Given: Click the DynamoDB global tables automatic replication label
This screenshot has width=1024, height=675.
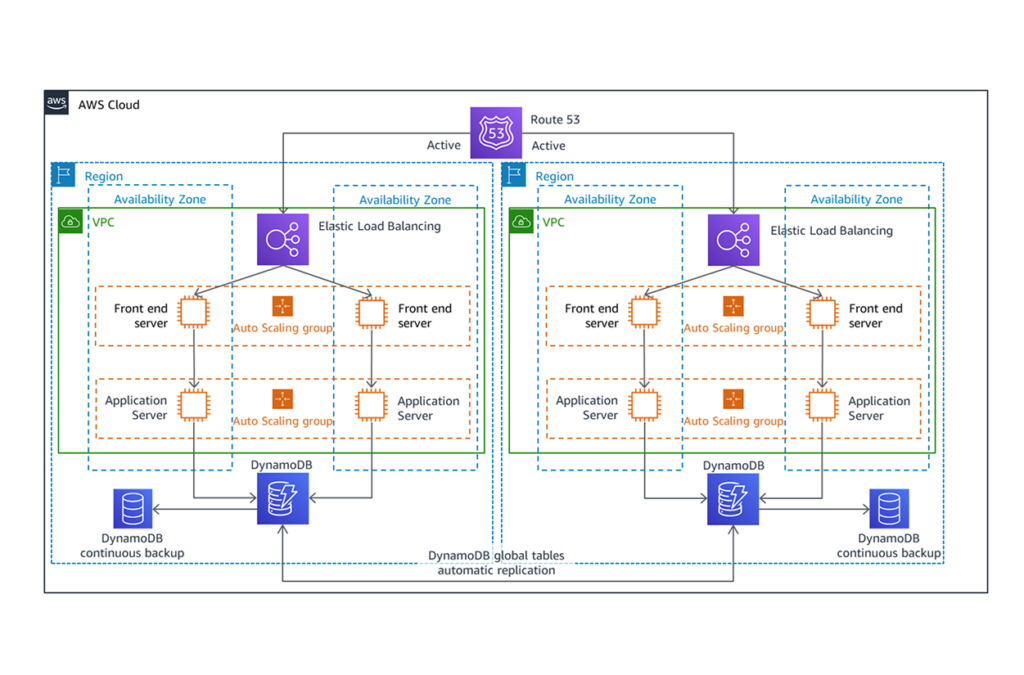Looking at the screenshot, I should coord(496,563).
